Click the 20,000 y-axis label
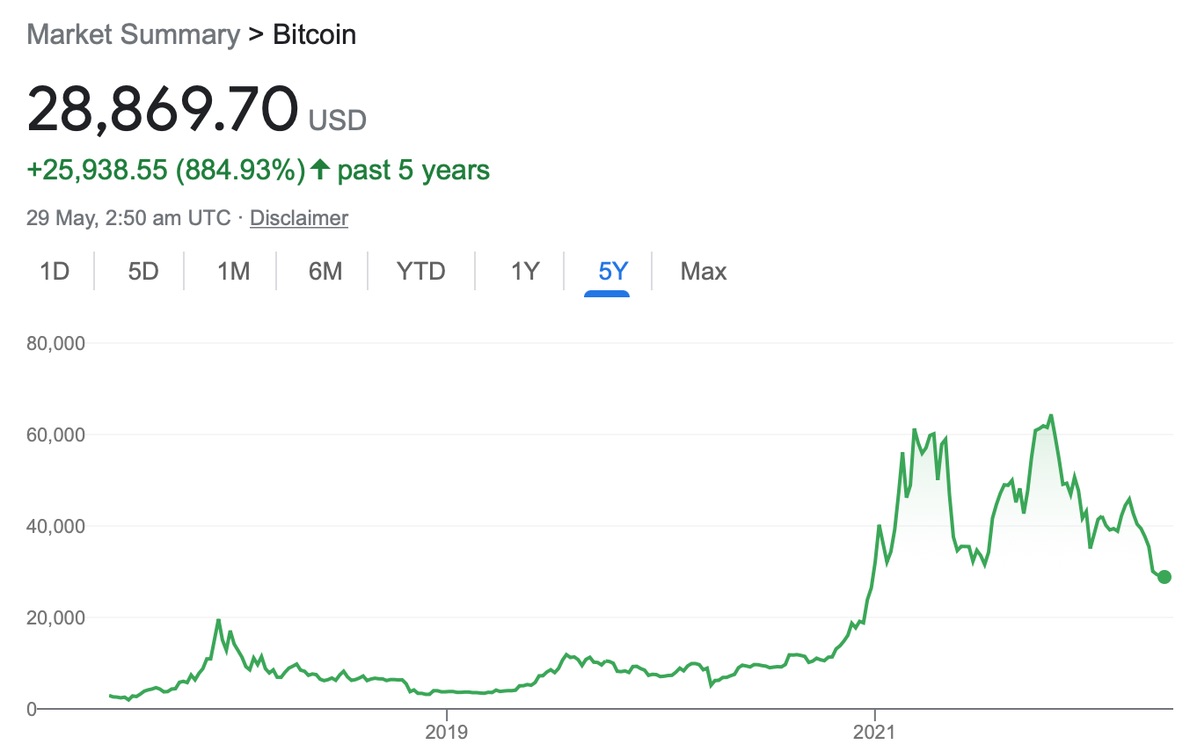 click(x=58, y=618)
